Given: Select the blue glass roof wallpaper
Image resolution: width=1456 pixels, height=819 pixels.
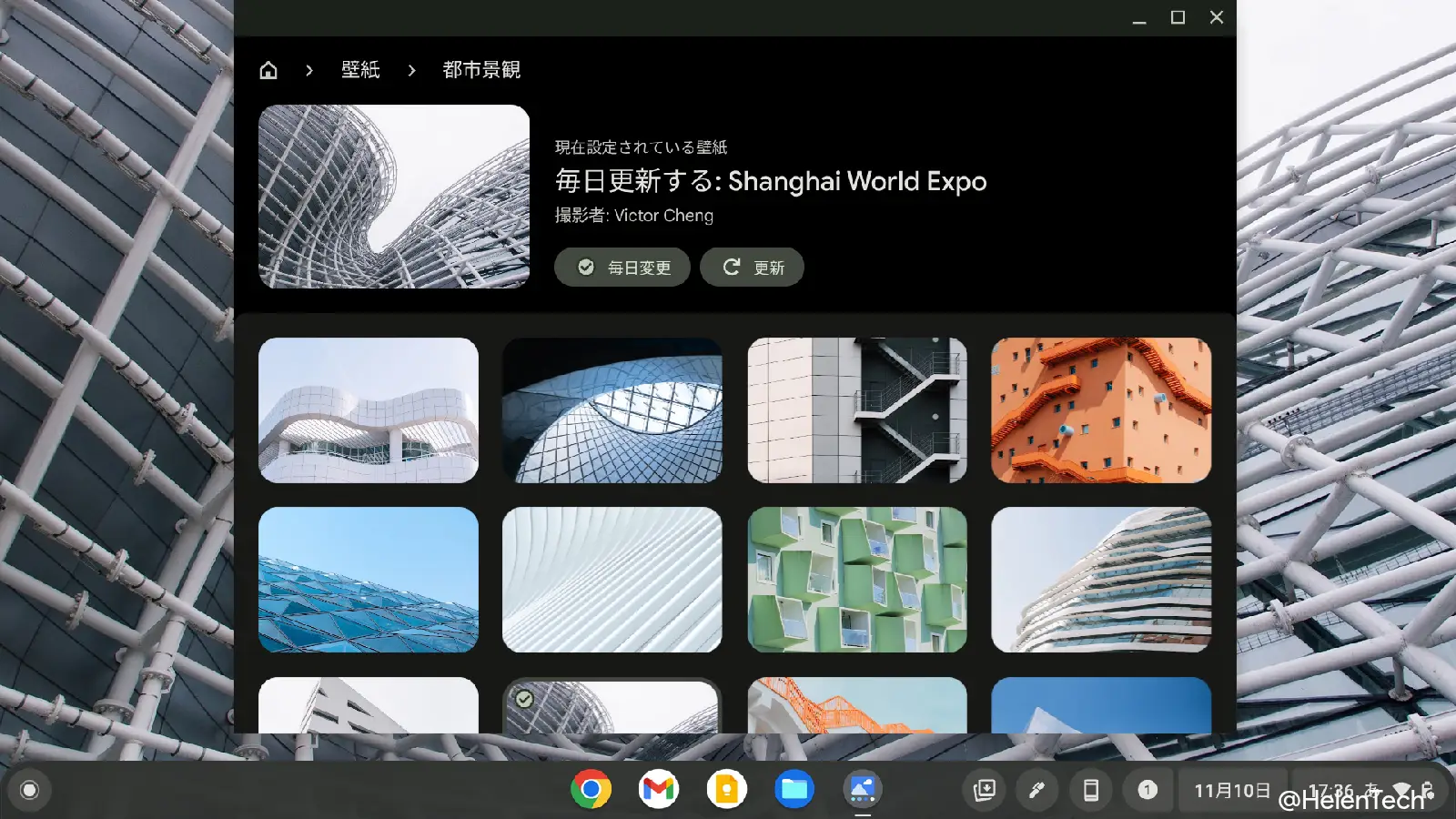Looking at the screenshot, I should [369, 580].
